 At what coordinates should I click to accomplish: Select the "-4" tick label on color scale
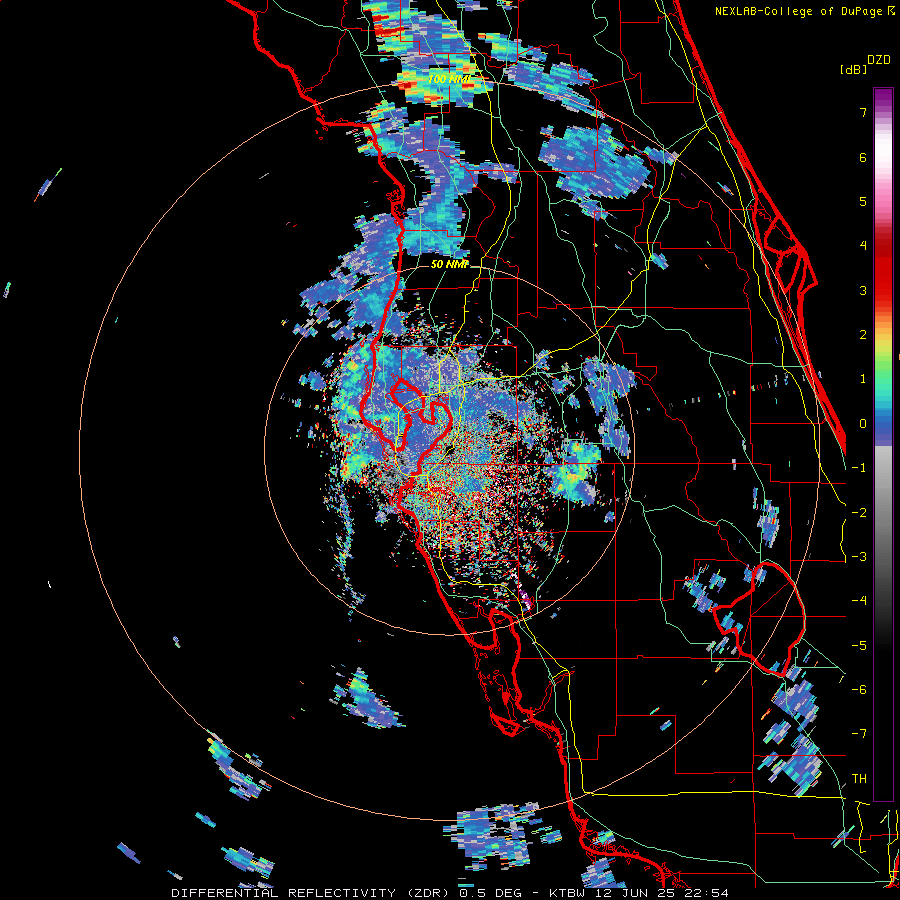[859, 601]
